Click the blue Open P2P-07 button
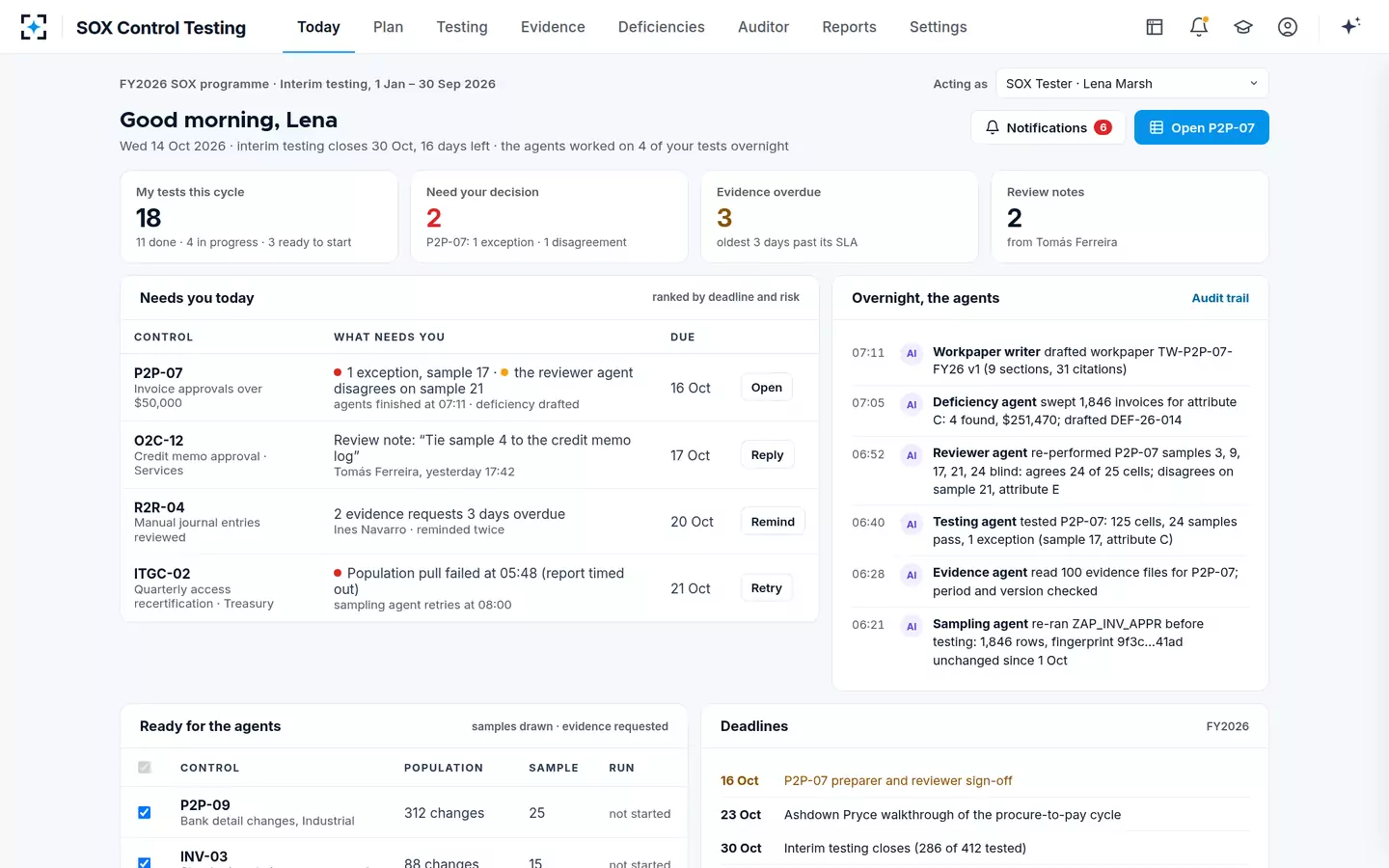 click(x=1202, y=127)
